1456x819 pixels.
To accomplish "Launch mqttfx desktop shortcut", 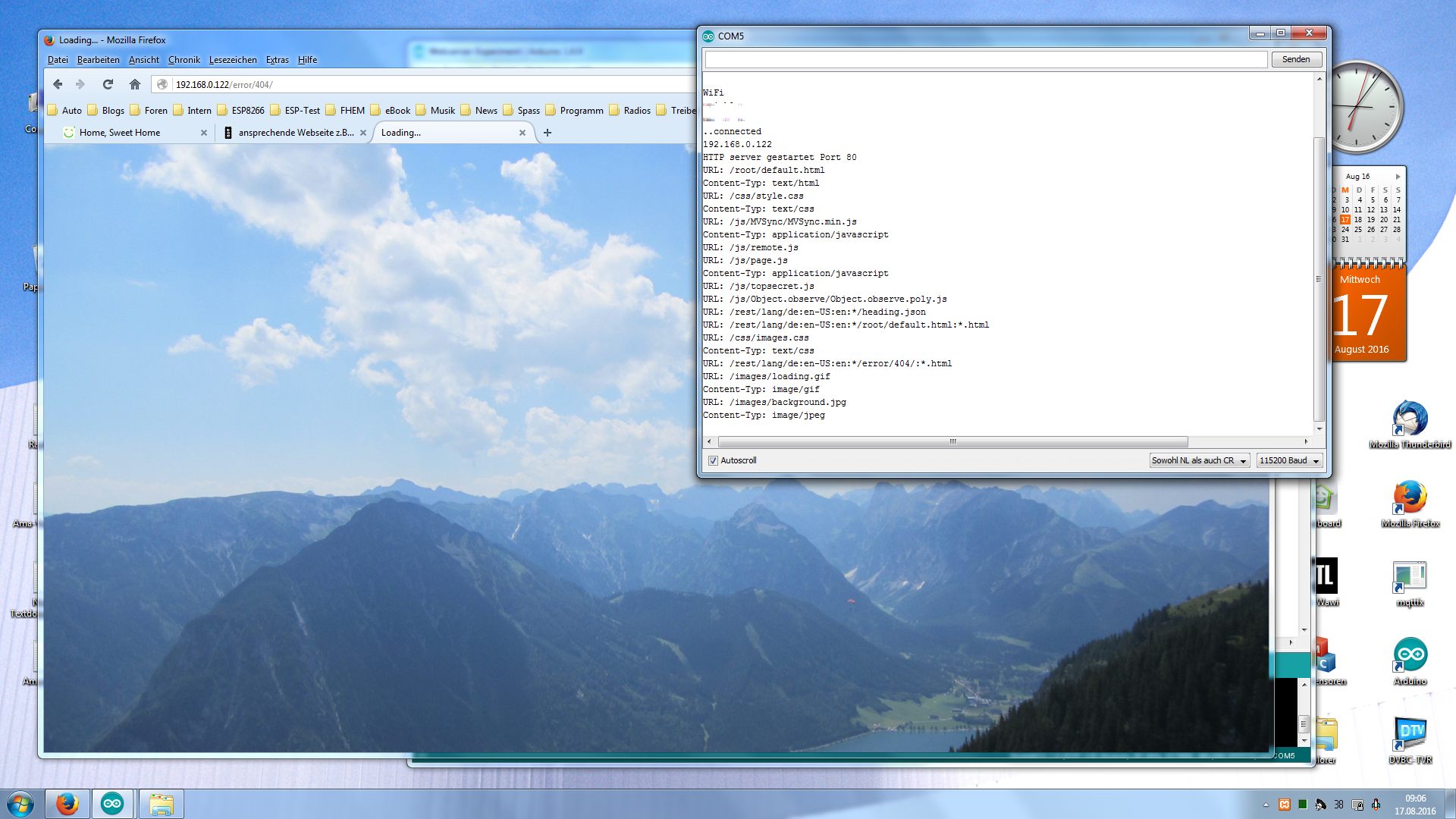I will 1410,583.
